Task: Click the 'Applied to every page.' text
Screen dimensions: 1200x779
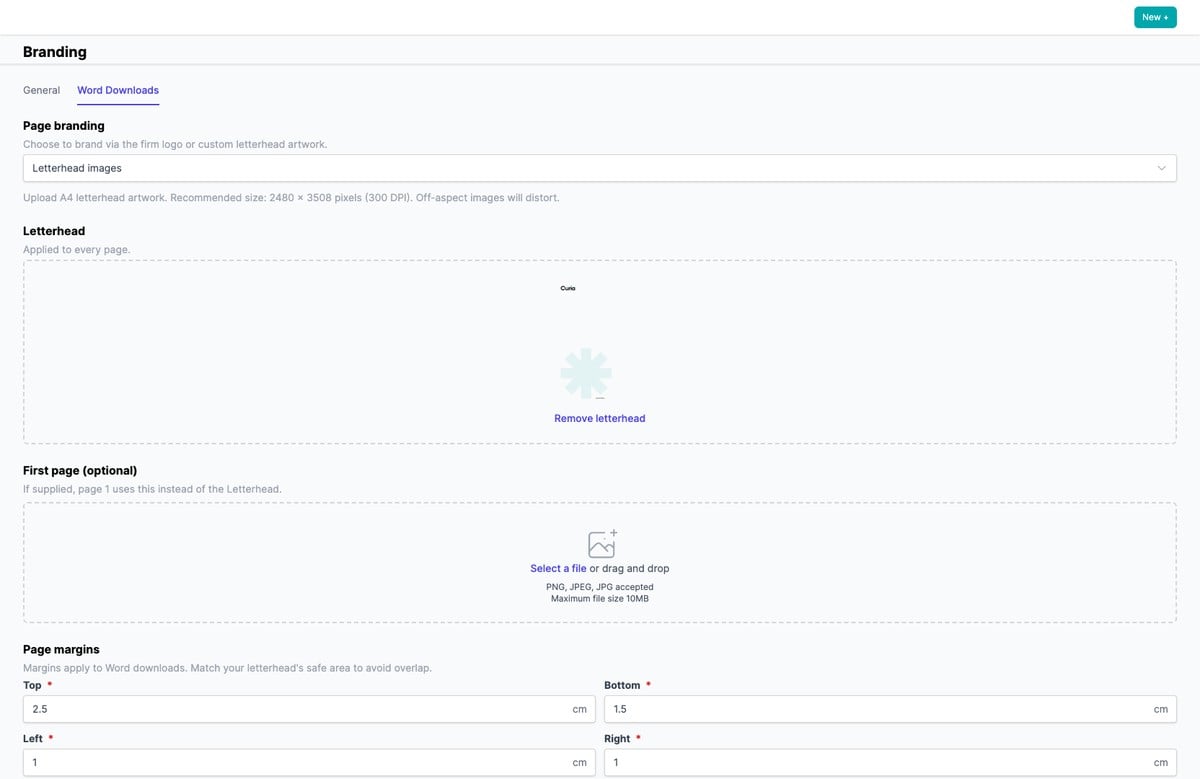Action: 77,249
